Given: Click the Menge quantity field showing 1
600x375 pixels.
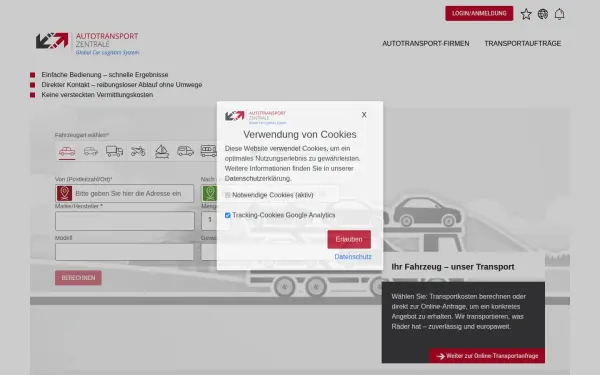Looking at the screenshot, I should (x=209, y=220).
